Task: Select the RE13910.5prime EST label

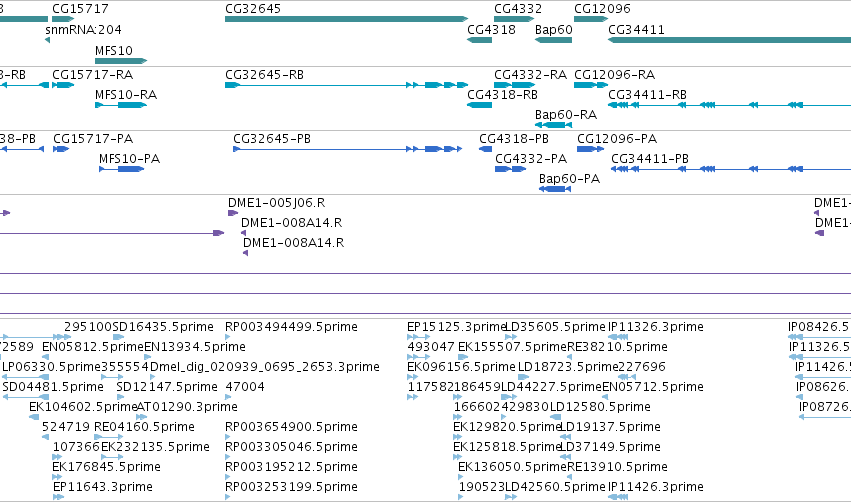Action: 617,467
